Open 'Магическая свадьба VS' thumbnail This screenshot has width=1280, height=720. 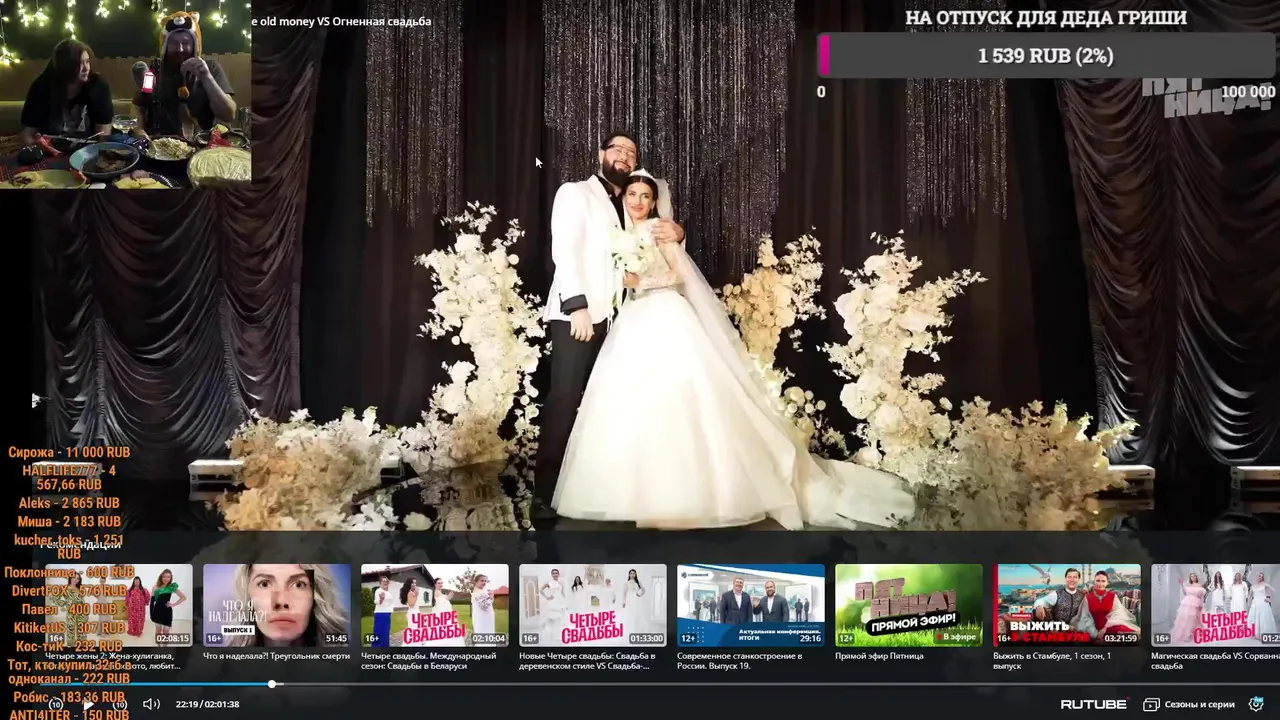point(1215,605)
